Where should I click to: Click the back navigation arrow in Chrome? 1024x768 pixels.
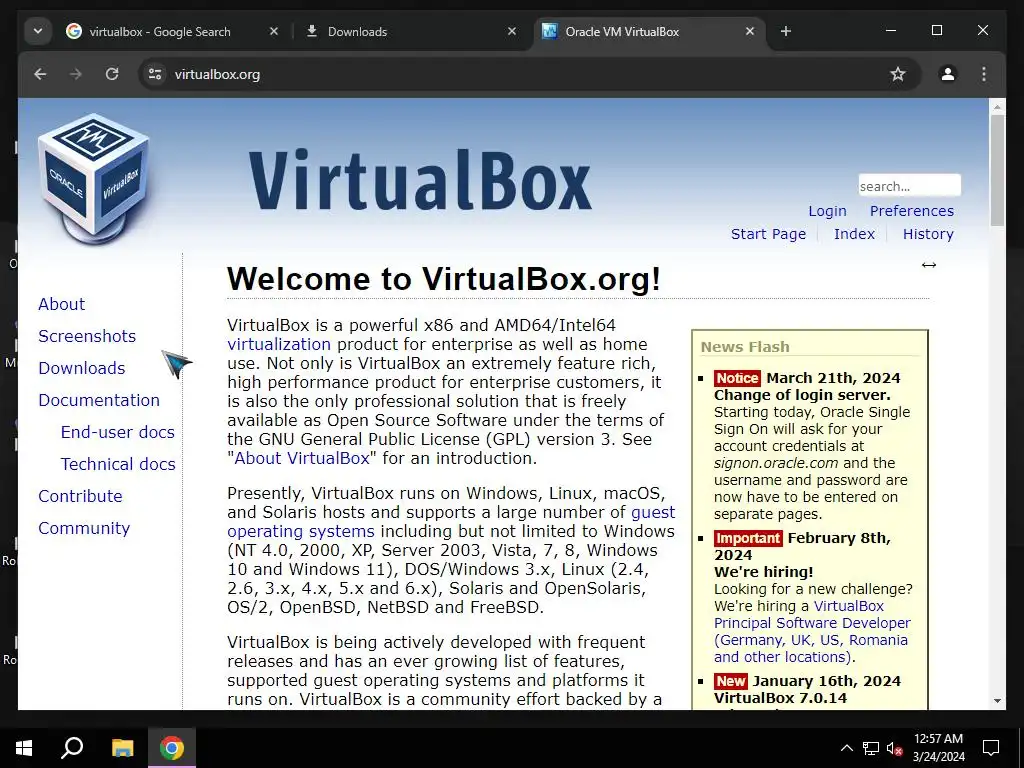point(40,74)
